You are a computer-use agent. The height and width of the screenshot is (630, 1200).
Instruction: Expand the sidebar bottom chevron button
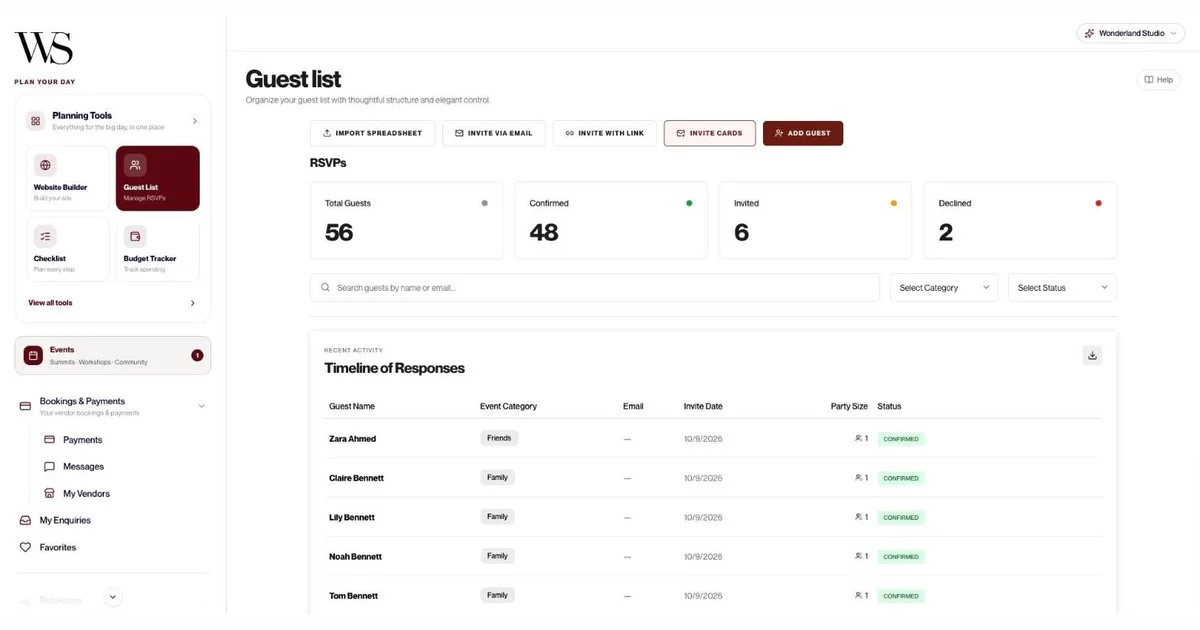click(x=113, y=597)
